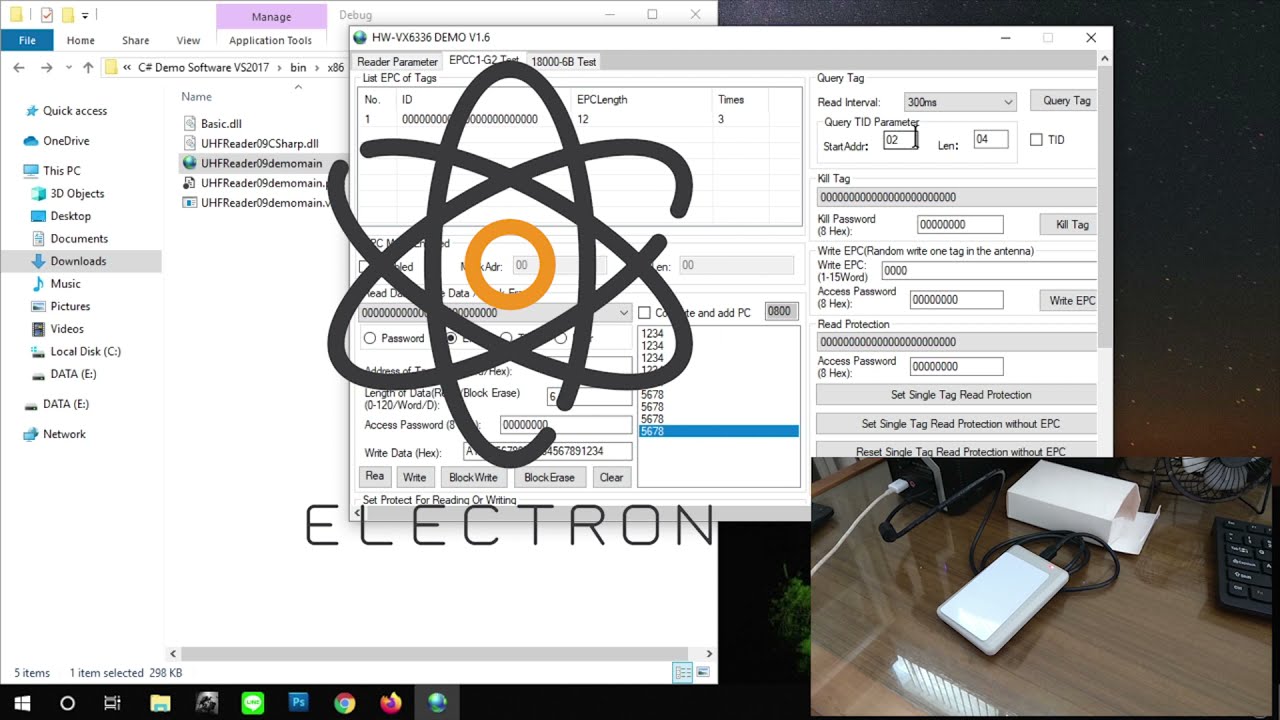The image size is (1280, 720).
Task: Click the Network icon in sidebar
Action: click(32, 434)
